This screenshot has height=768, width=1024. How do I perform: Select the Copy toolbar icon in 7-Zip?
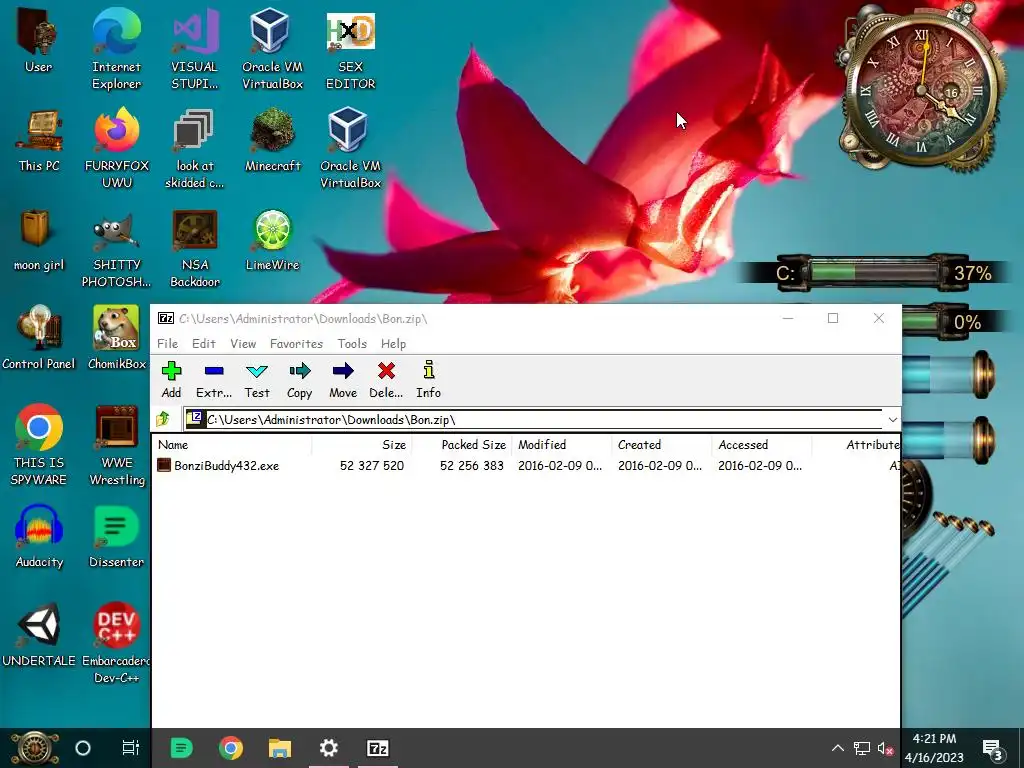click(x=300, y=379)
